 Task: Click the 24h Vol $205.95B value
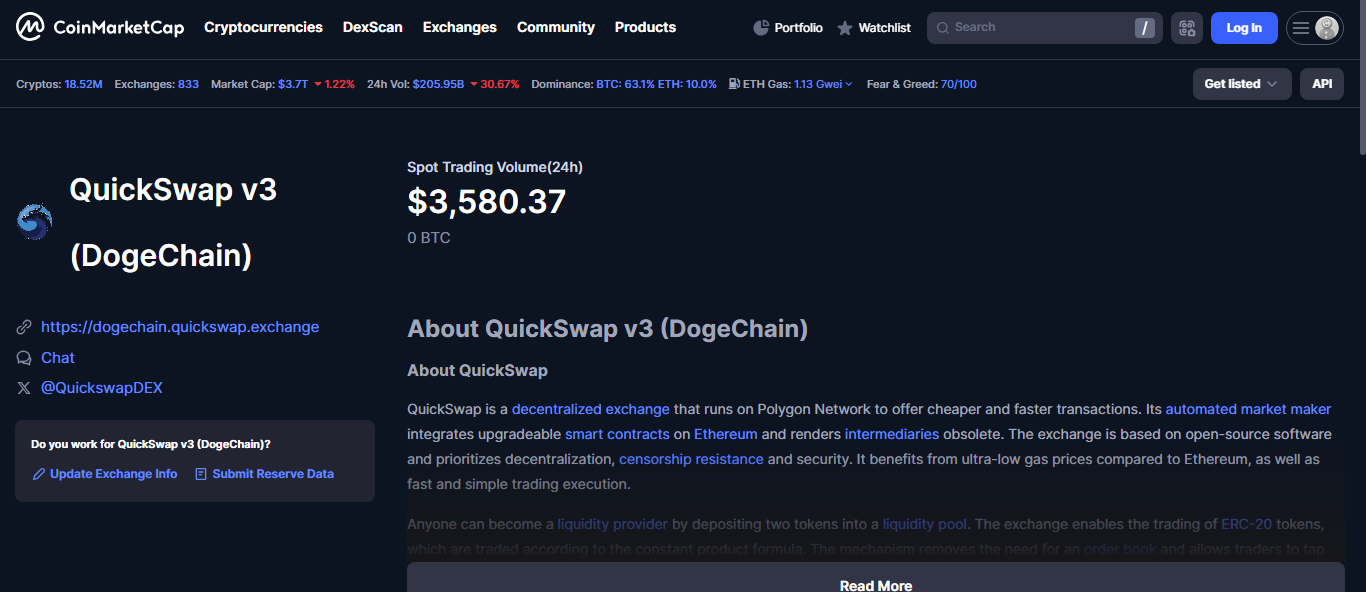[x=438, y=84]
